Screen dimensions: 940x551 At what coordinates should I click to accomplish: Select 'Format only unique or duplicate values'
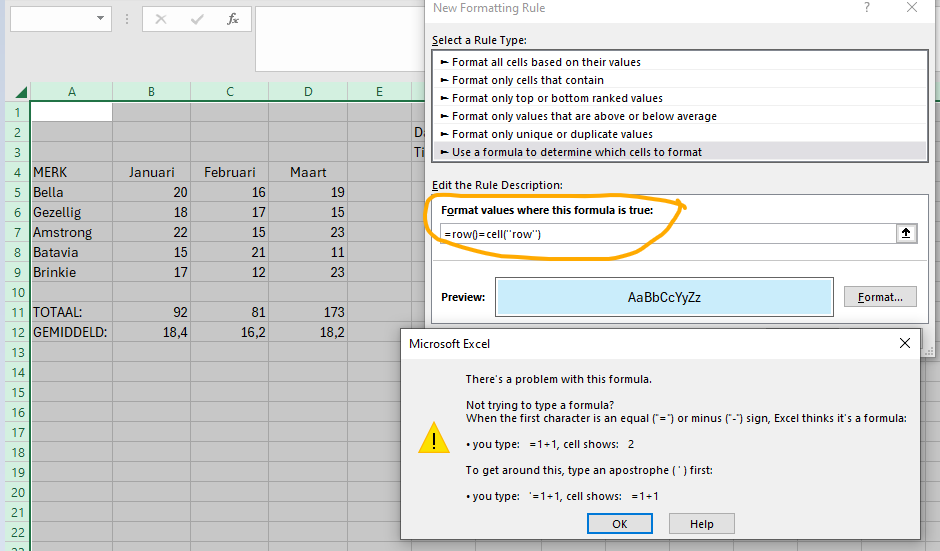[x=679, y=134]
